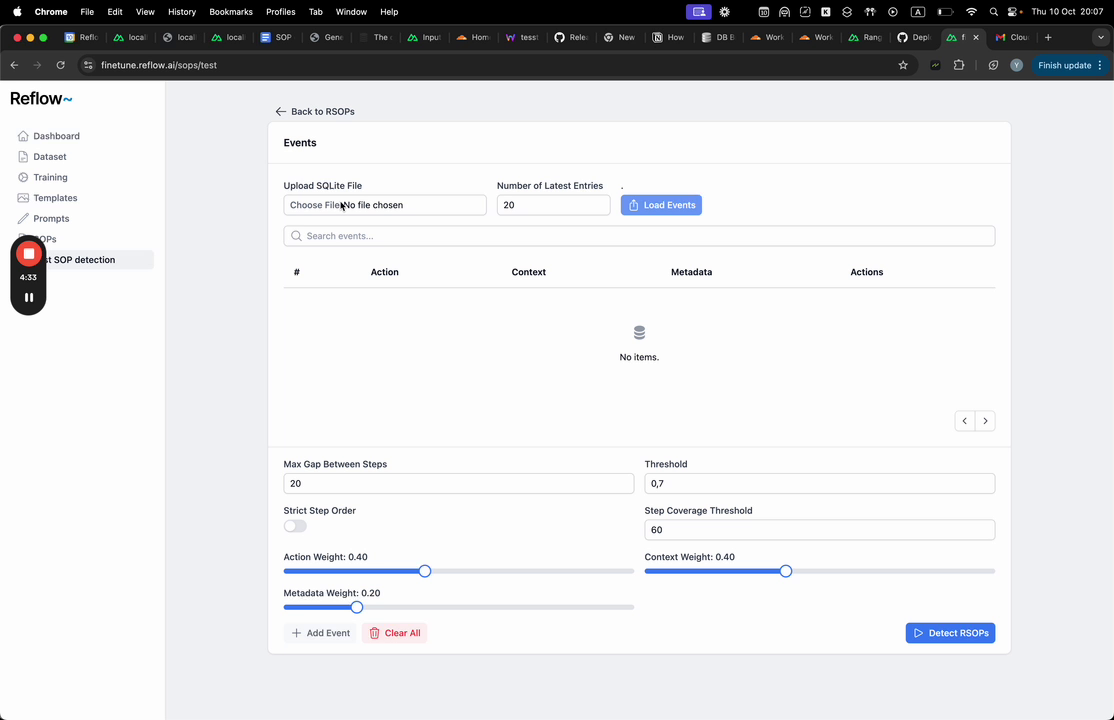Expand the Chrome tab search dropdown

coord(1101,38)
